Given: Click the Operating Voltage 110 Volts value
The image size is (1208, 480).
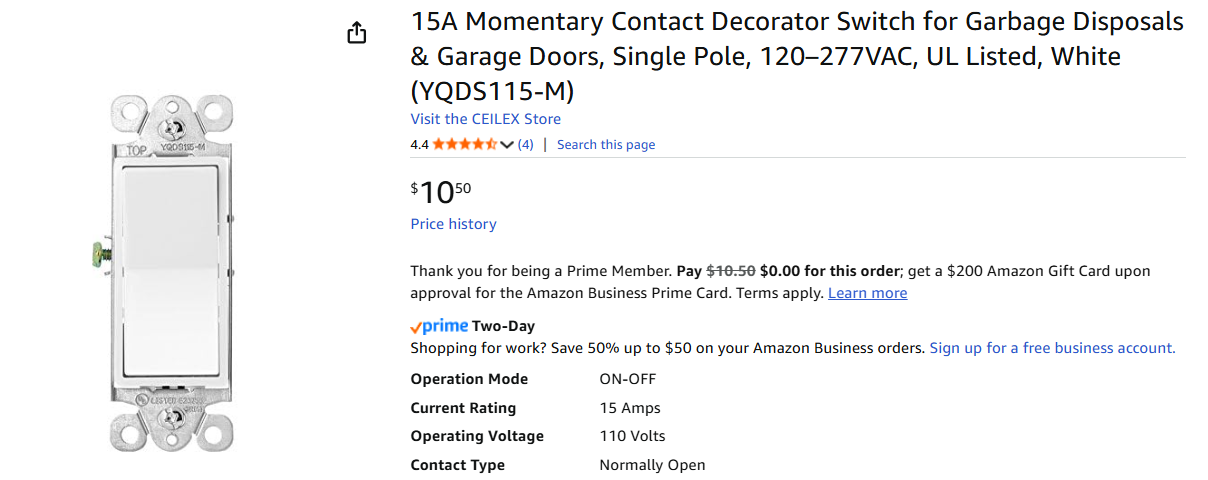Looking at the screenshot, I should point(631,436).
